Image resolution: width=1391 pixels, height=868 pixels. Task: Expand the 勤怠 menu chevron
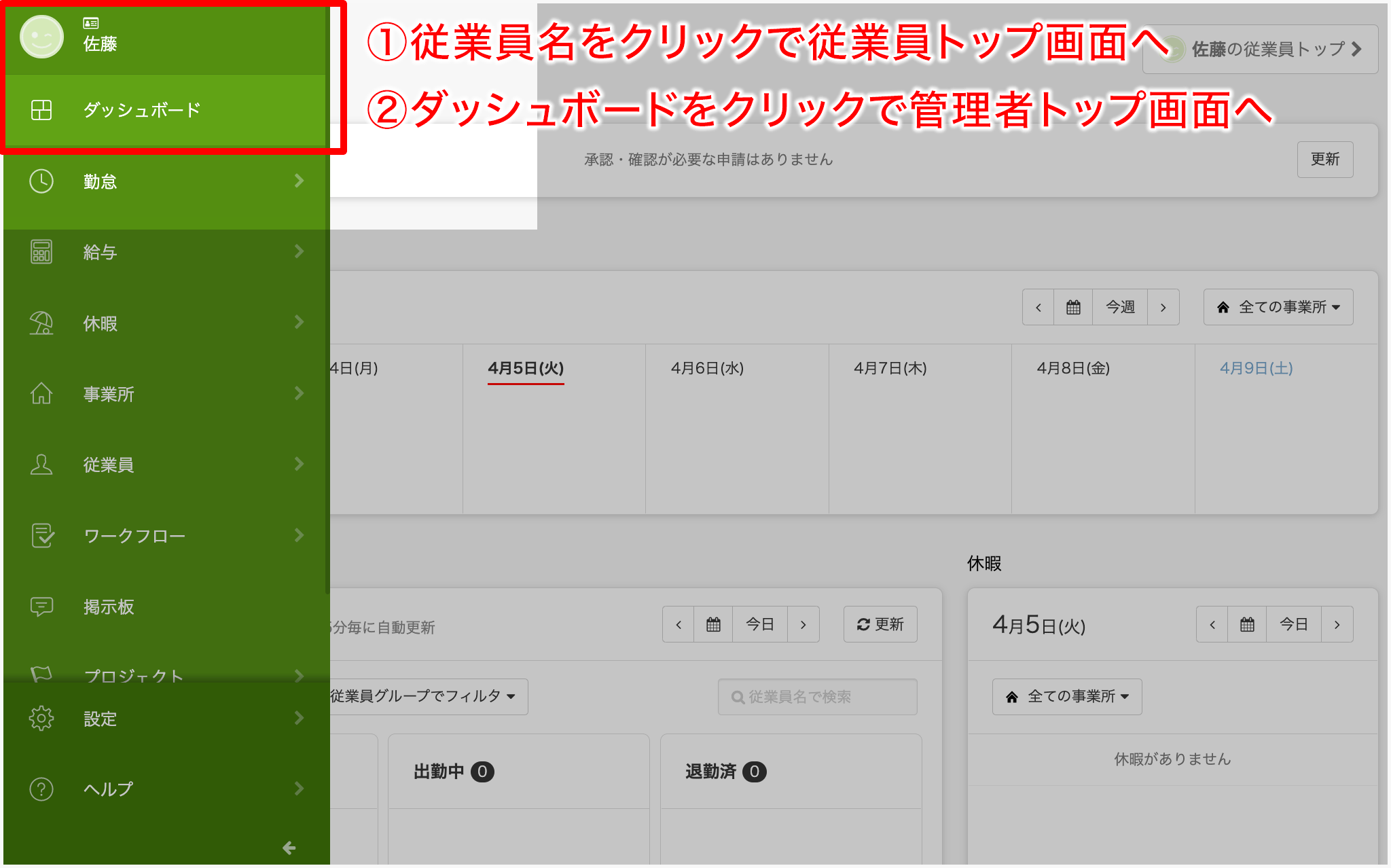click(299, 181)
